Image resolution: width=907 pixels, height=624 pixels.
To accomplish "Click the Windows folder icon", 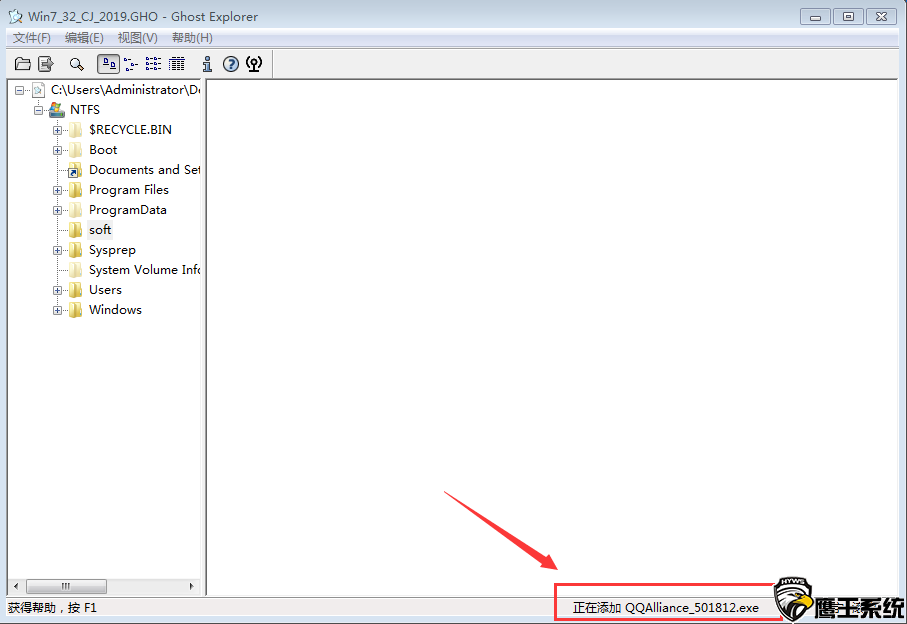I will [x=75, y=310].
